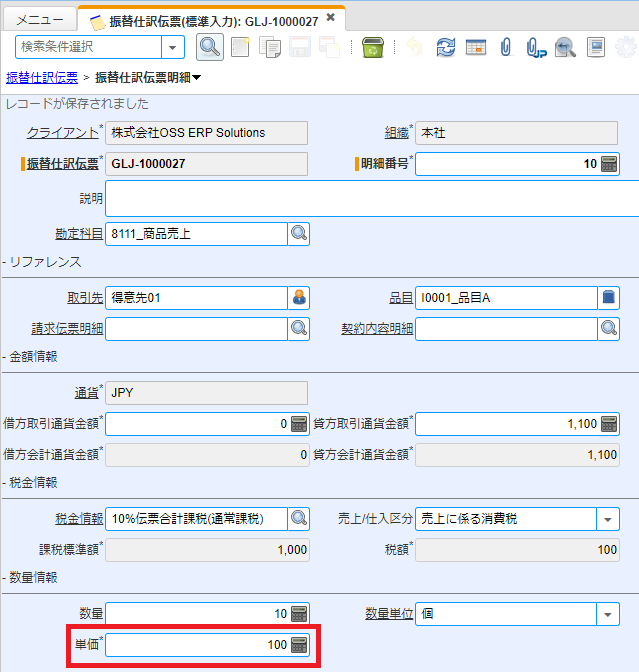
Task: Click the Report print preview icon
Action: pos(596,47)
